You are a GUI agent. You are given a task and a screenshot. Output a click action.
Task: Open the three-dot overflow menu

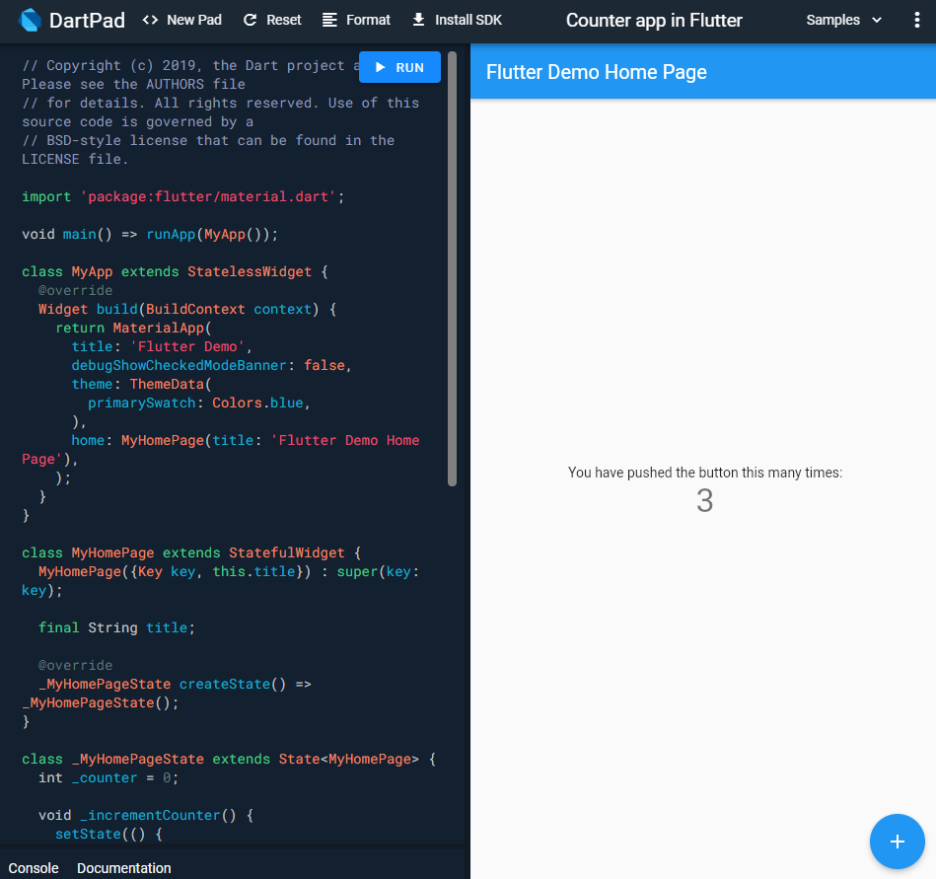[917, 20]
